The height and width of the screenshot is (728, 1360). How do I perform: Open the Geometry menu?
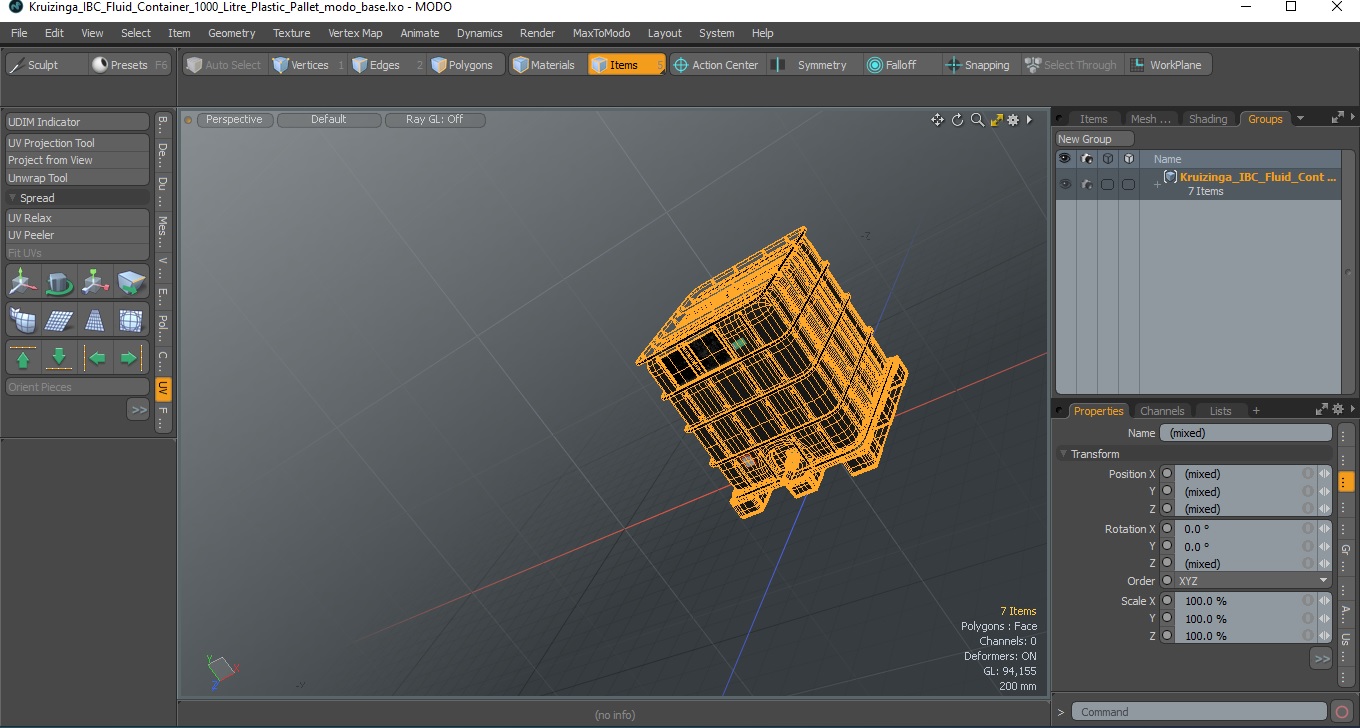[x=231, y=33]
